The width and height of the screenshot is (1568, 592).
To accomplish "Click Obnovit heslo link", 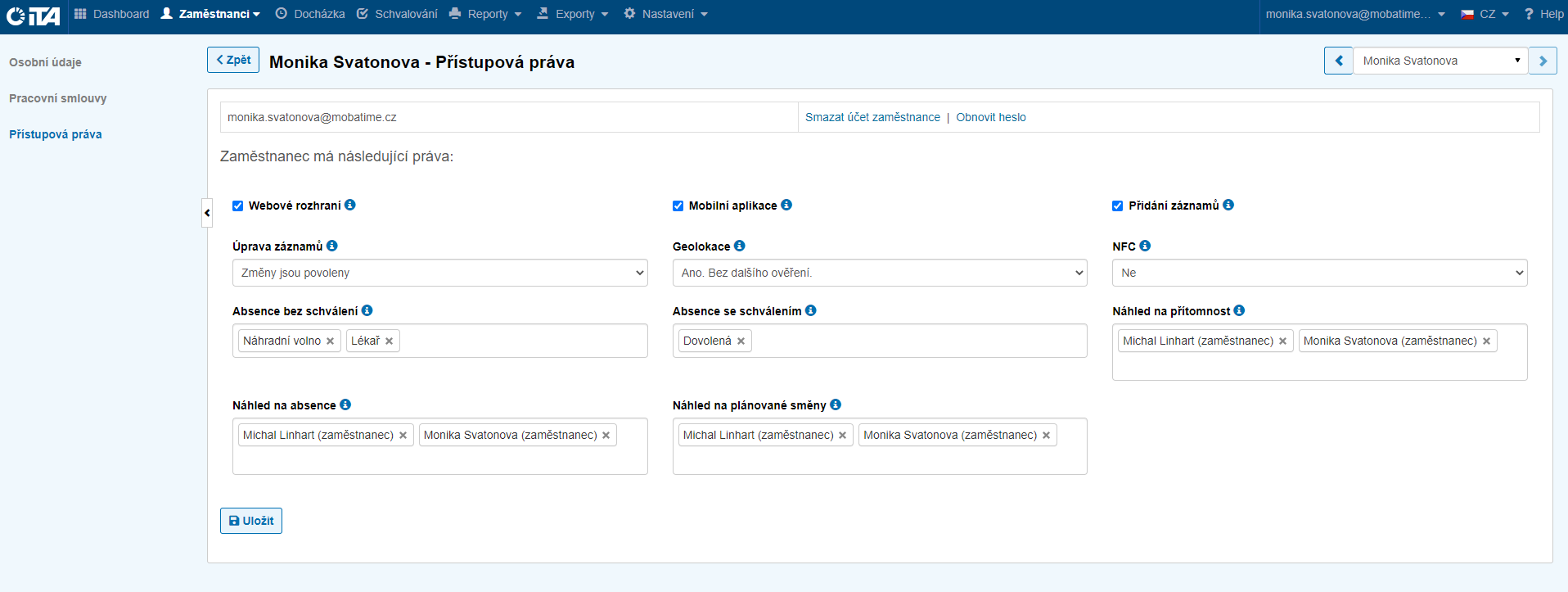I will 990,117.
